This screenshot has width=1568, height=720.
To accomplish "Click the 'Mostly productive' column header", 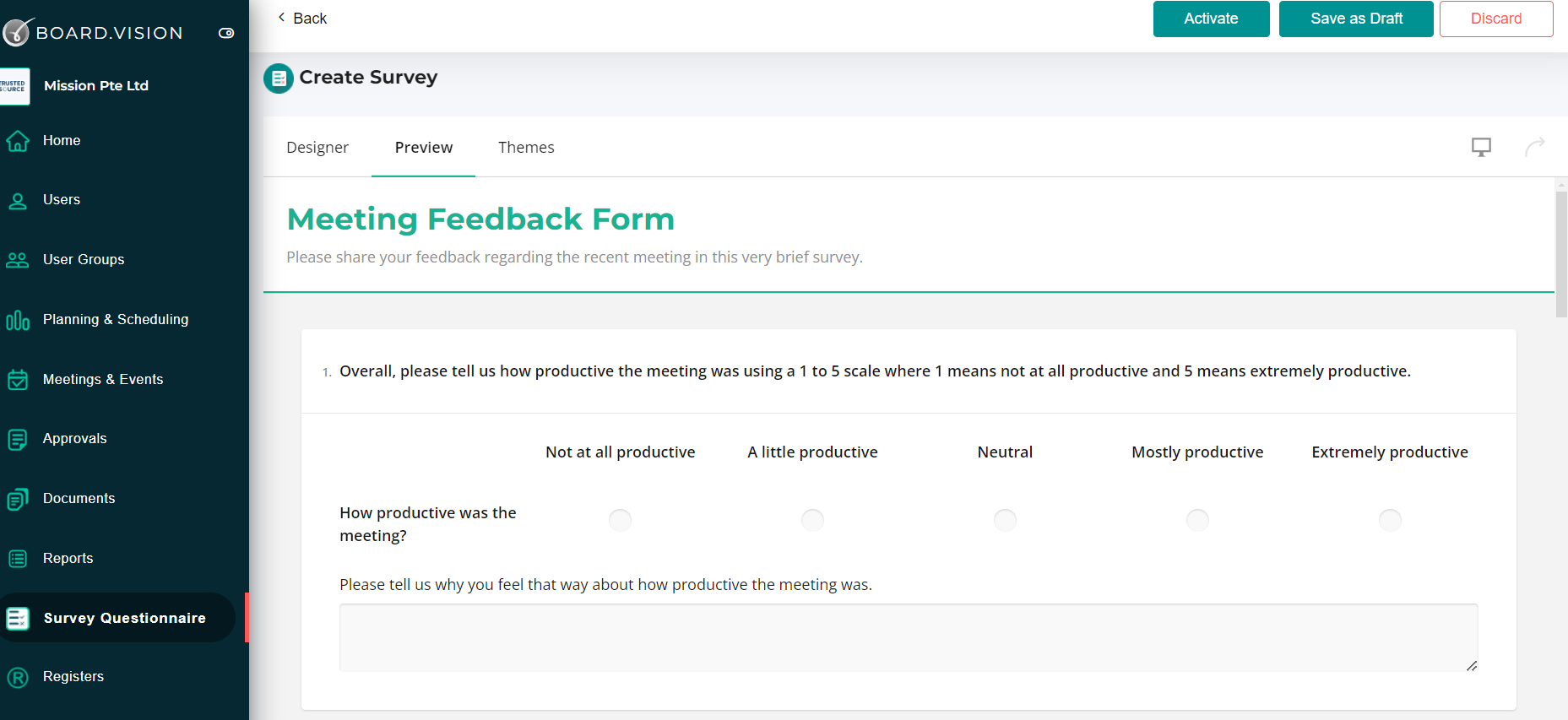I will click(x=1197, y=452).
